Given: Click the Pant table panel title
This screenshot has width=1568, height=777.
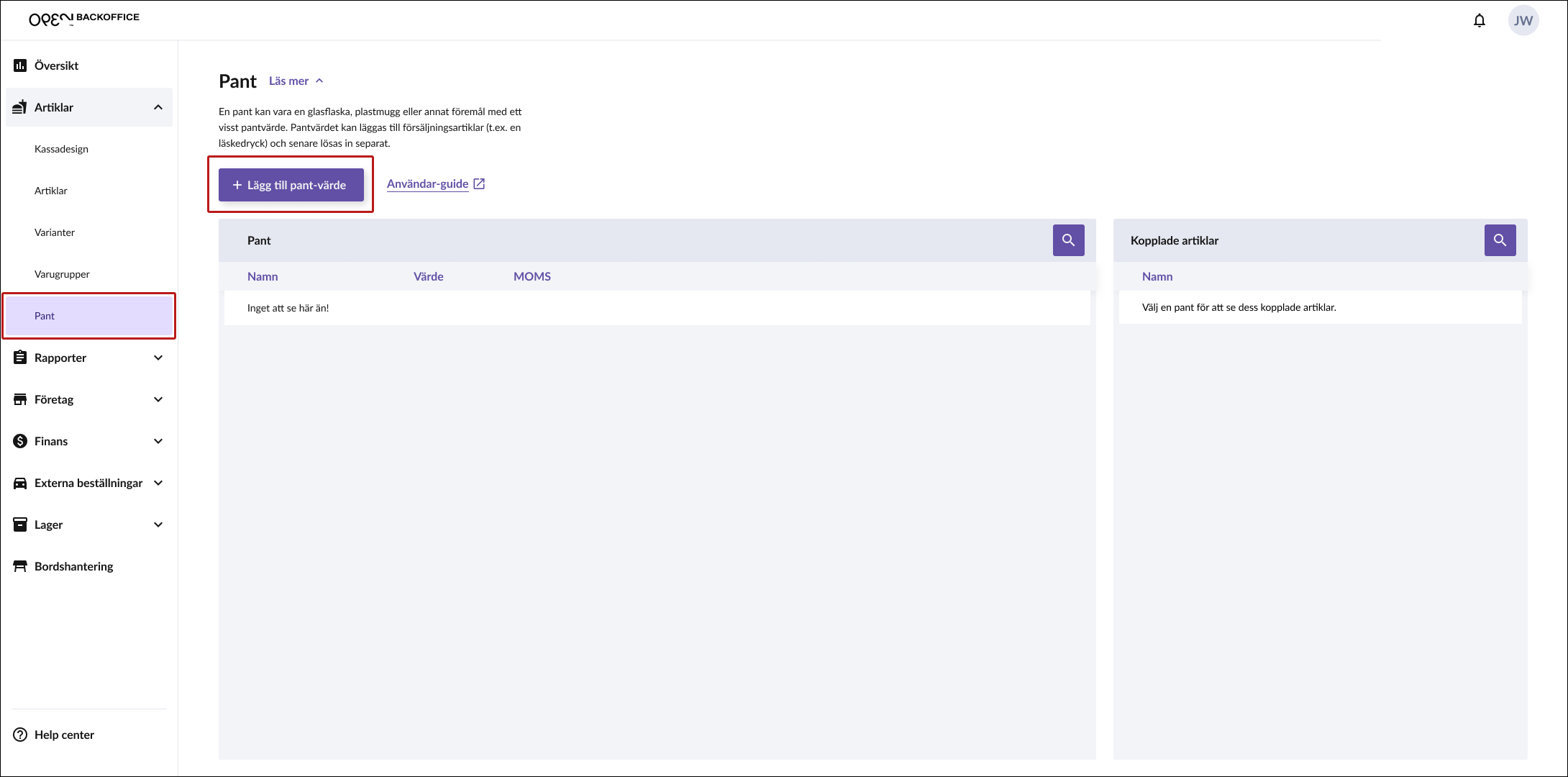Looking at the screenshot, I should coord(259,240).
